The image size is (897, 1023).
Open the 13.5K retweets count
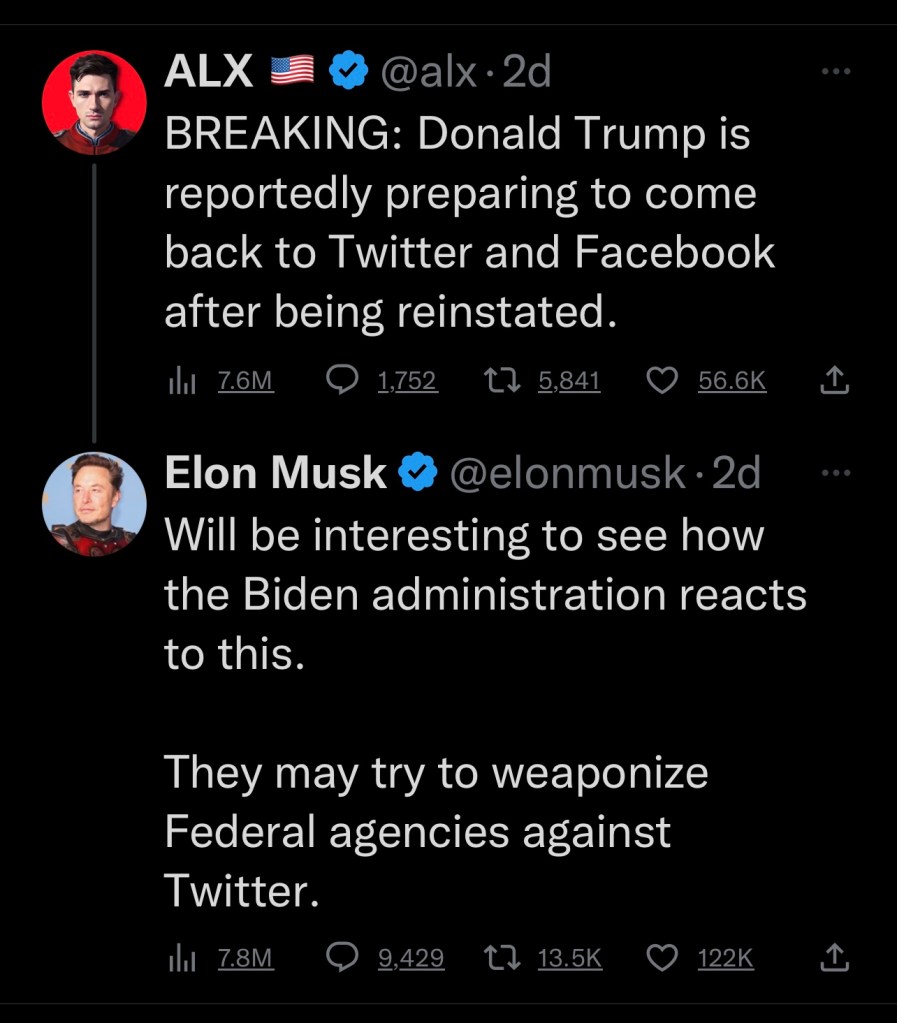point(570,958)
